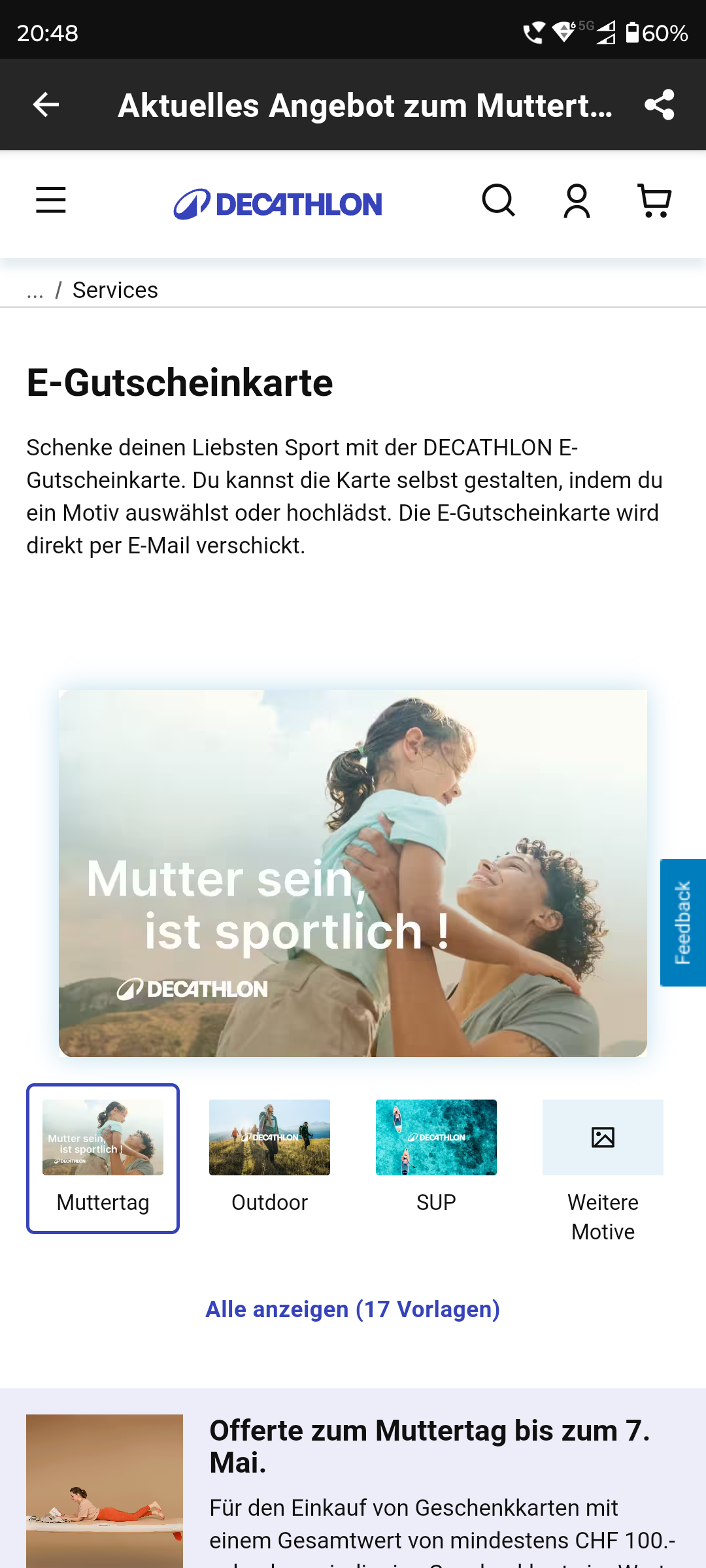Expand the breadcrumb ellipsis
This screenshot has width=706, height=1568.
(35, 291)
